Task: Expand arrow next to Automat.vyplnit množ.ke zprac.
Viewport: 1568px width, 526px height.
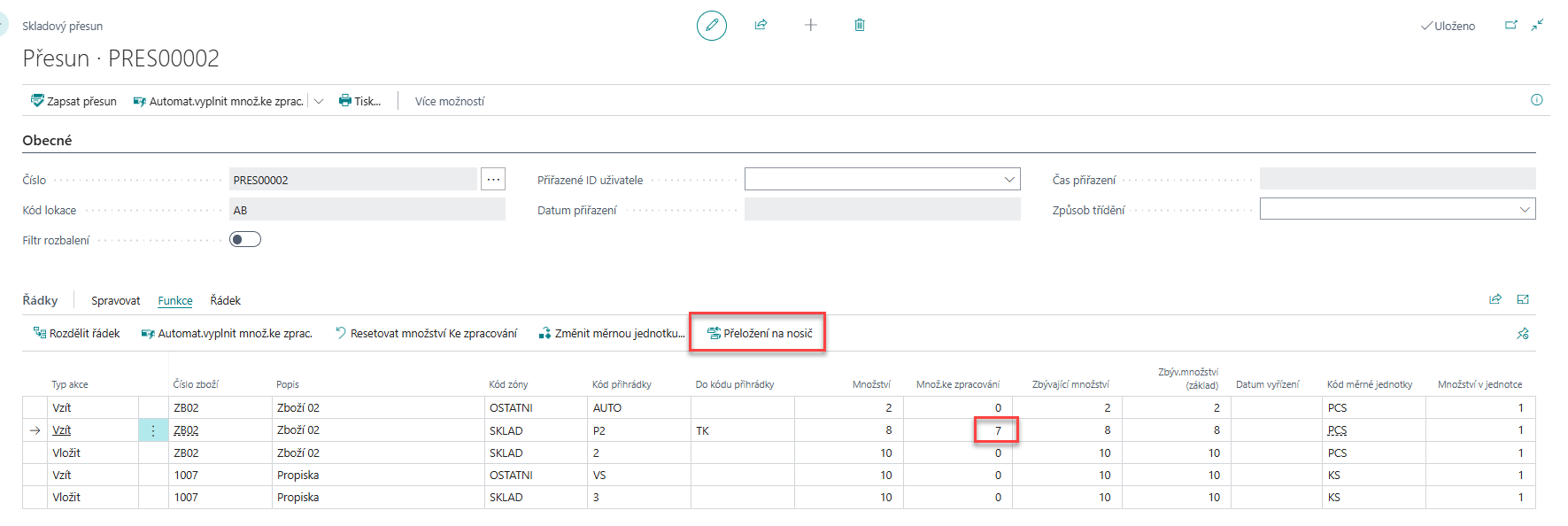Action: click(319, 101)
